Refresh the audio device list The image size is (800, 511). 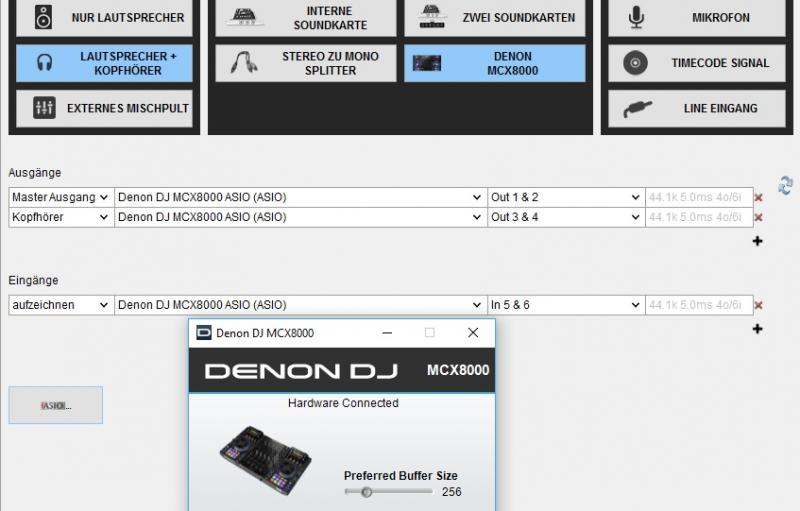(x=786, y=185)
